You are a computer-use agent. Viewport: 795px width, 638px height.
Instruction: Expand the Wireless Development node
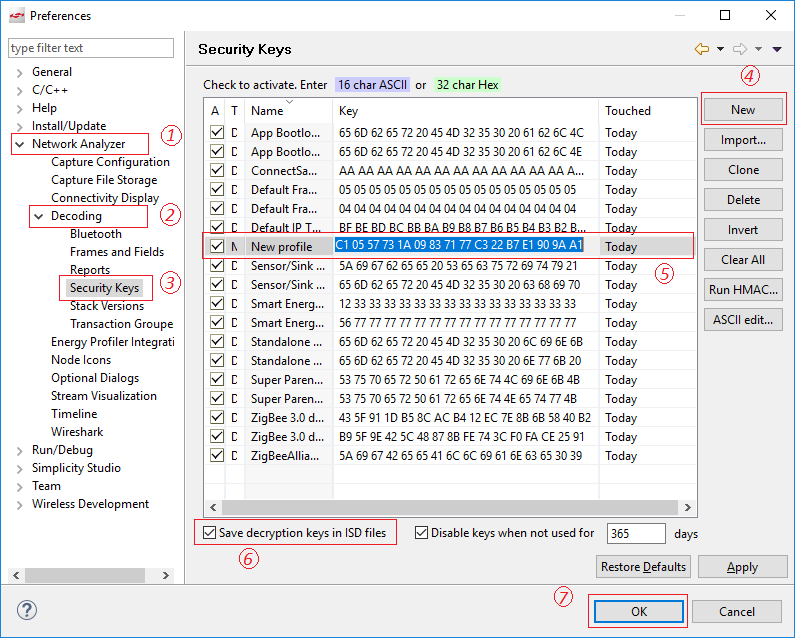[x=19, y=505]
